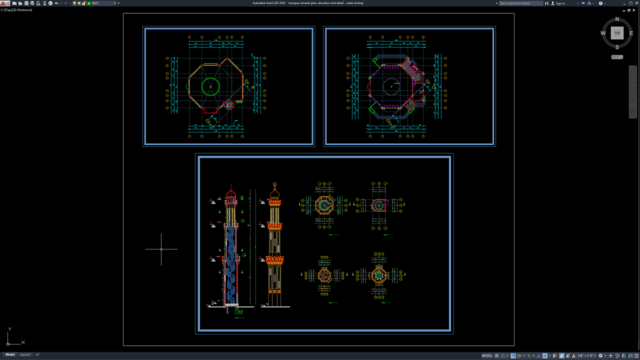The width and height of the screenshot is (640, 360).
Task: Toggle the highlighted Object Snap icon
Action: (x=545, y=356)
